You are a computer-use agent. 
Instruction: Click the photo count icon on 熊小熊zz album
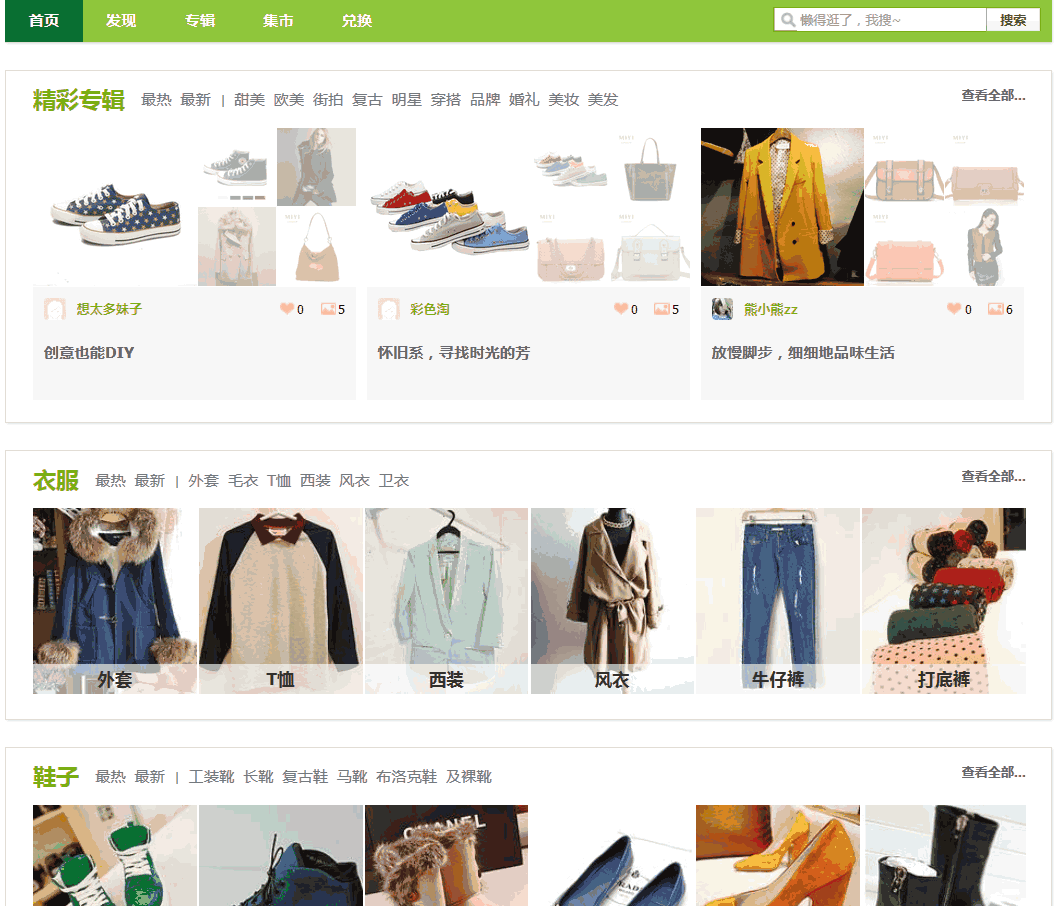tap(995, 309)
